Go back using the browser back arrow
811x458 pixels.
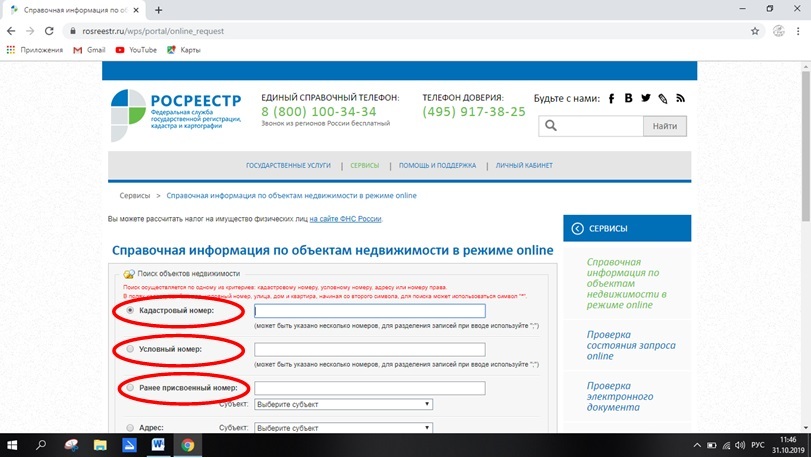(x=11, y=31)
